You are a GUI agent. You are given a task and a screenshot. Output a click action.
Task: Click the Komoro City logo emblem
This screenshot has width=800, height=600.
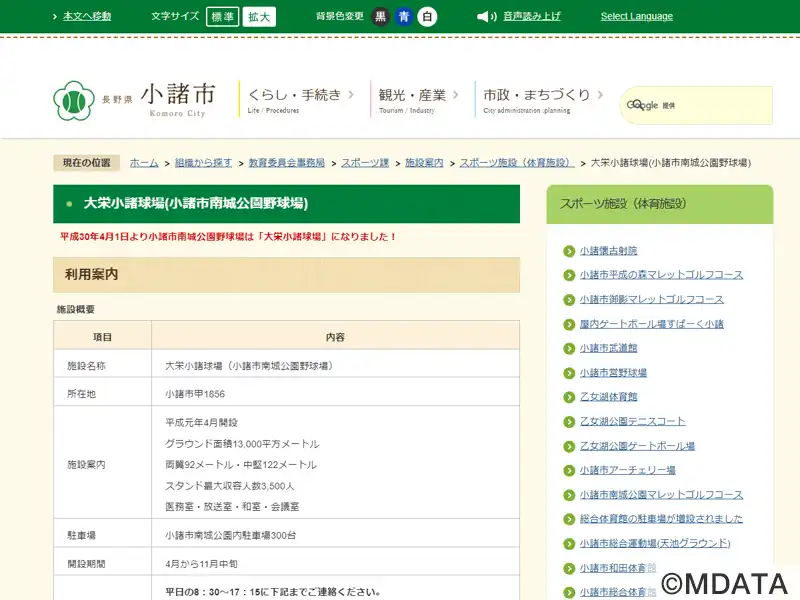click(74, 100)
